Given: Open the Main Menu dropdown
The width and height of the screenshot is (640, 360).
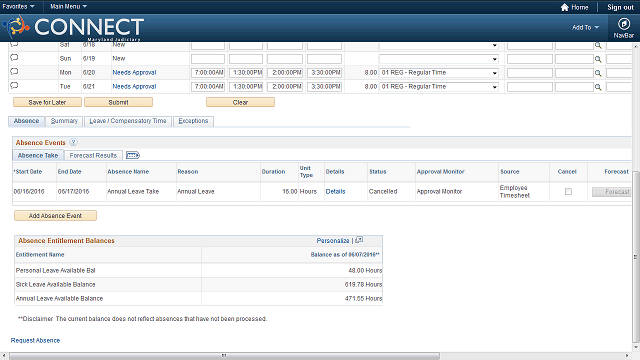Looking at the screenshot, I should (x=68, y=7).
